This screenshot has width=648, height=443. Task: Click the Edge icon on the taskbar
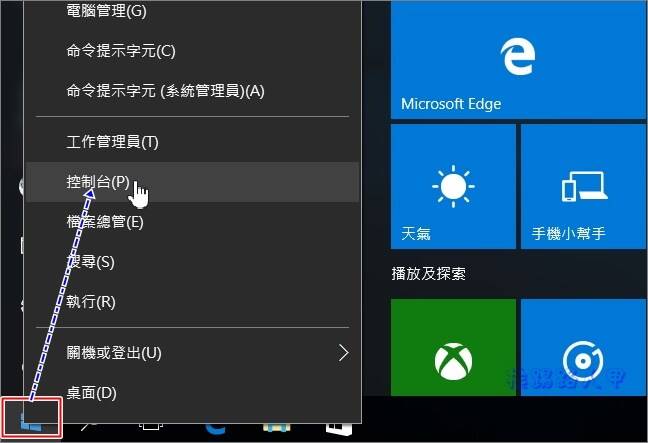pyautogui.click(x=216, y=429)
